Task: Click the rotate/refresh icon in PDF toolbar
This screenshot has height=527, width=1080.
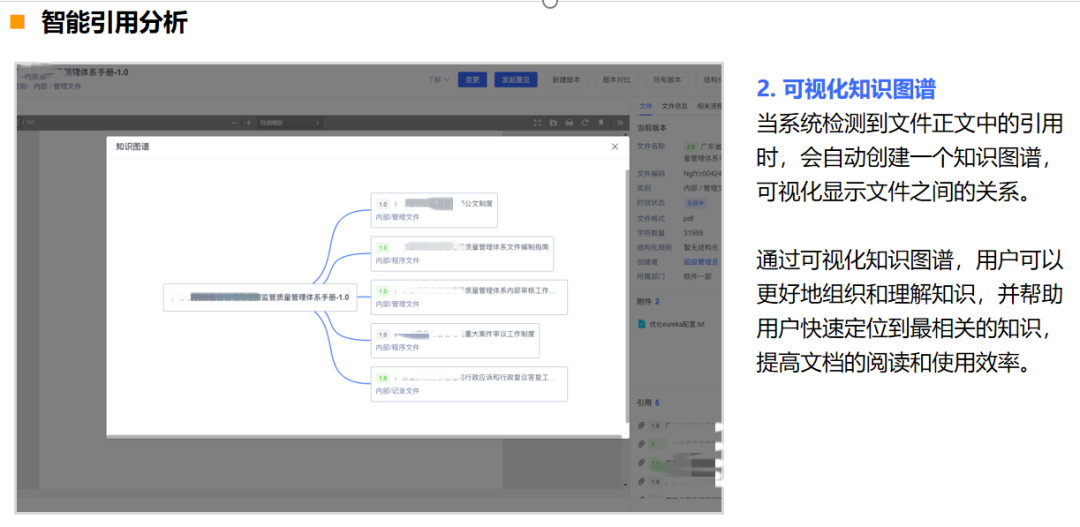Action: (585, 123)
